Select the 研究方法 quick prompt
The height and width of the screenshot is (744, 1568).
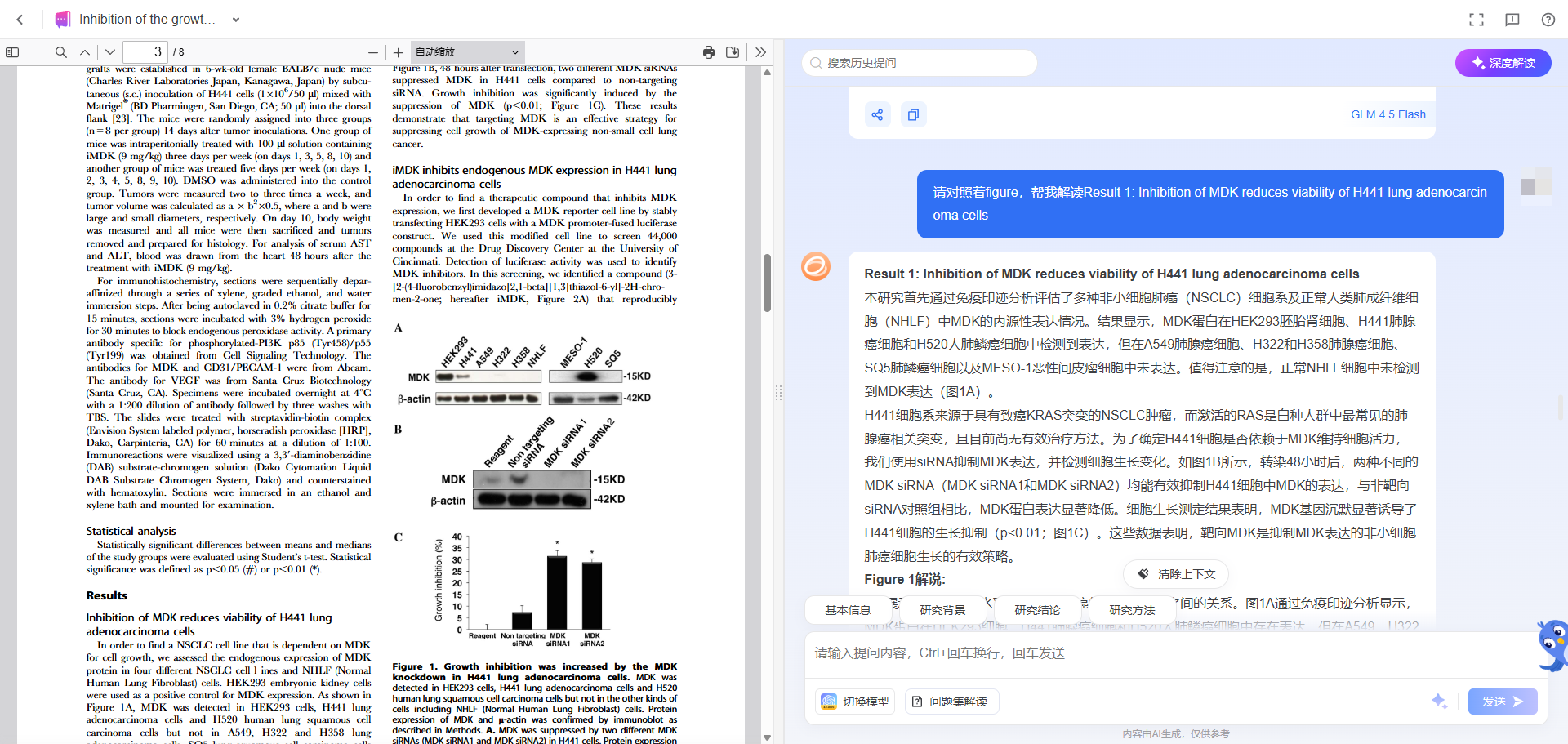pos(1132,610)
